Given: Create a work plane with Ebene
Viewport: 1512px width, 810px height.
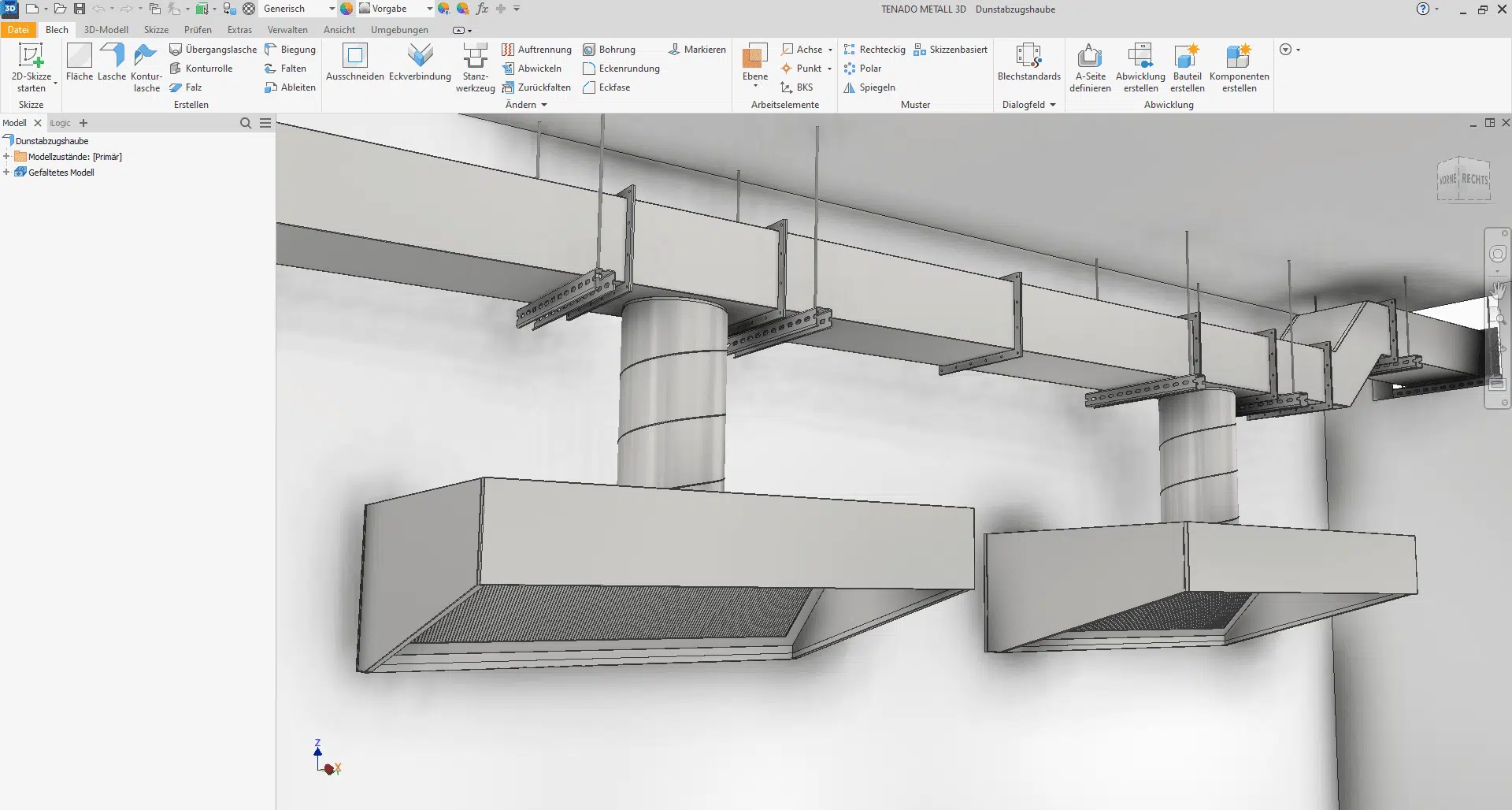Looking at the screenshot, I should pyautogui.click(x=754, y=62).
